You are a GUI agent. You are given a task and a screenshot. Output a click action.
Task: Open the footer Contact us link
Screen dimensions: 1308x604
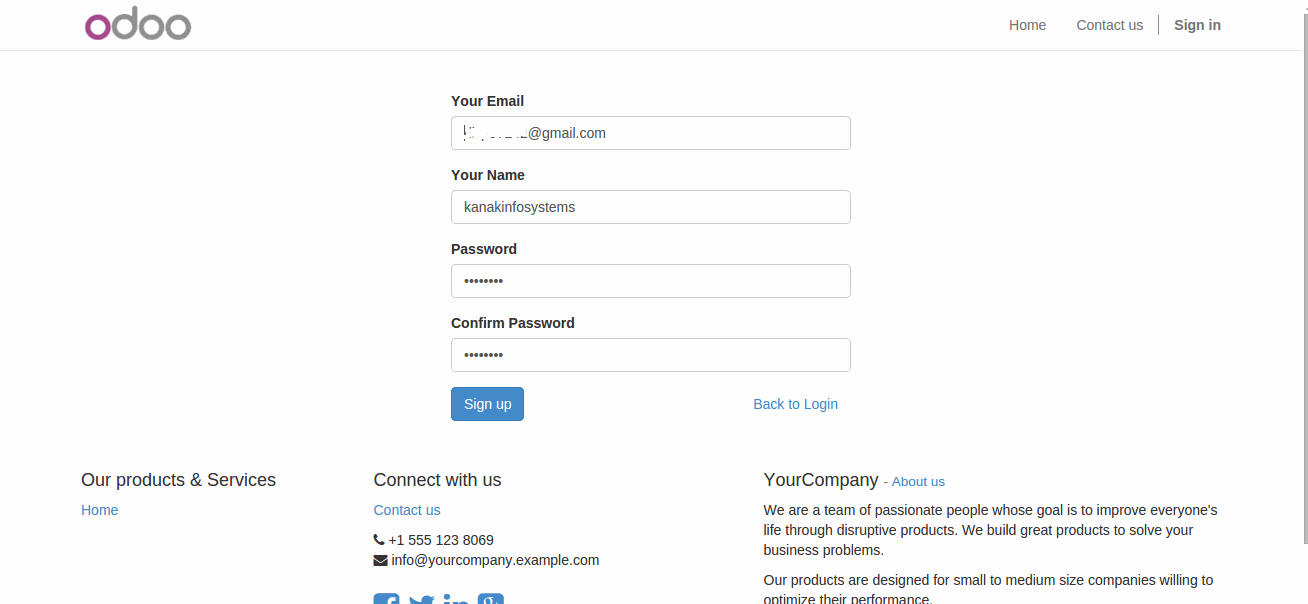(407, 510)
